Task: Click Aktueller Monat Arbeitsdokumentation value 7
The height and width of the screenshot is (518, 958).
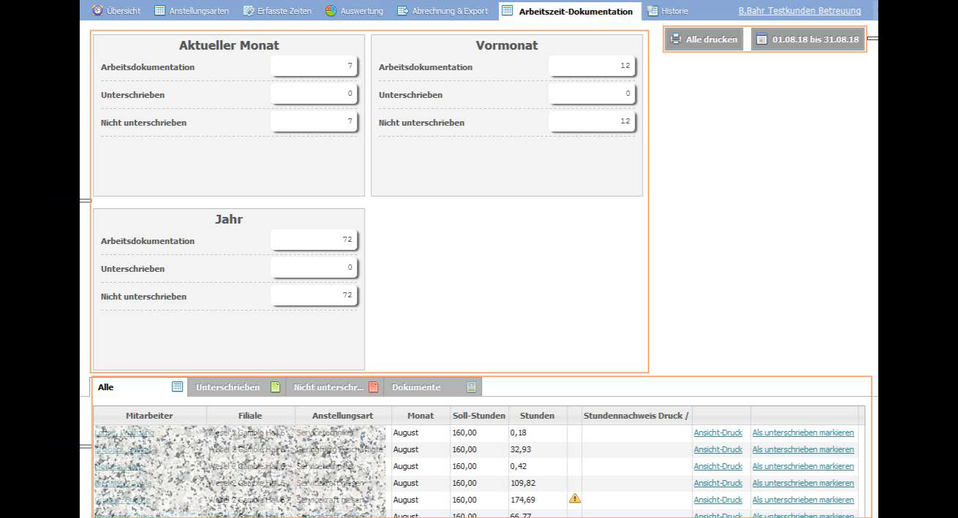Action: click(314, 66)
